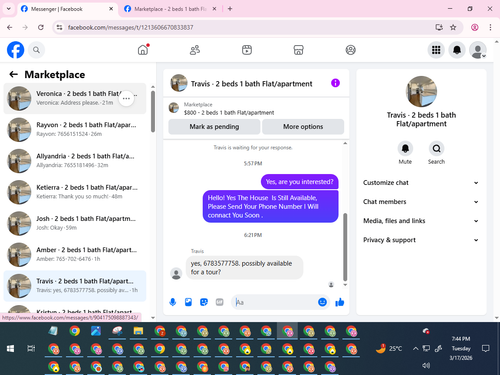Open Chrome three-dot menu
This screenshot has height=375, width=500.
490,27
